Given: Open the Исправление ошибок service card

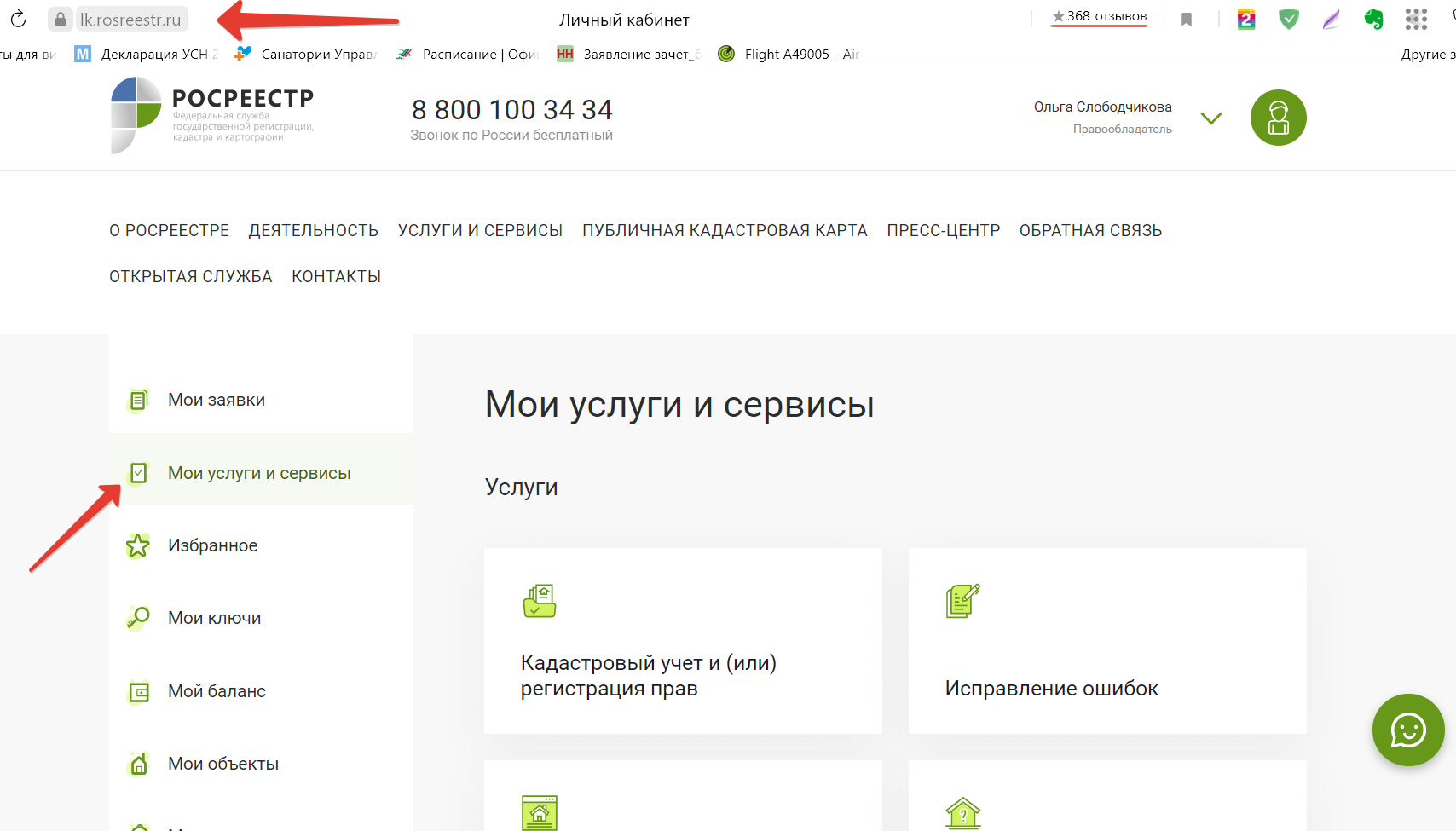Looking at the screenshot, I should pyautogui.click(x=1106, y=641).
